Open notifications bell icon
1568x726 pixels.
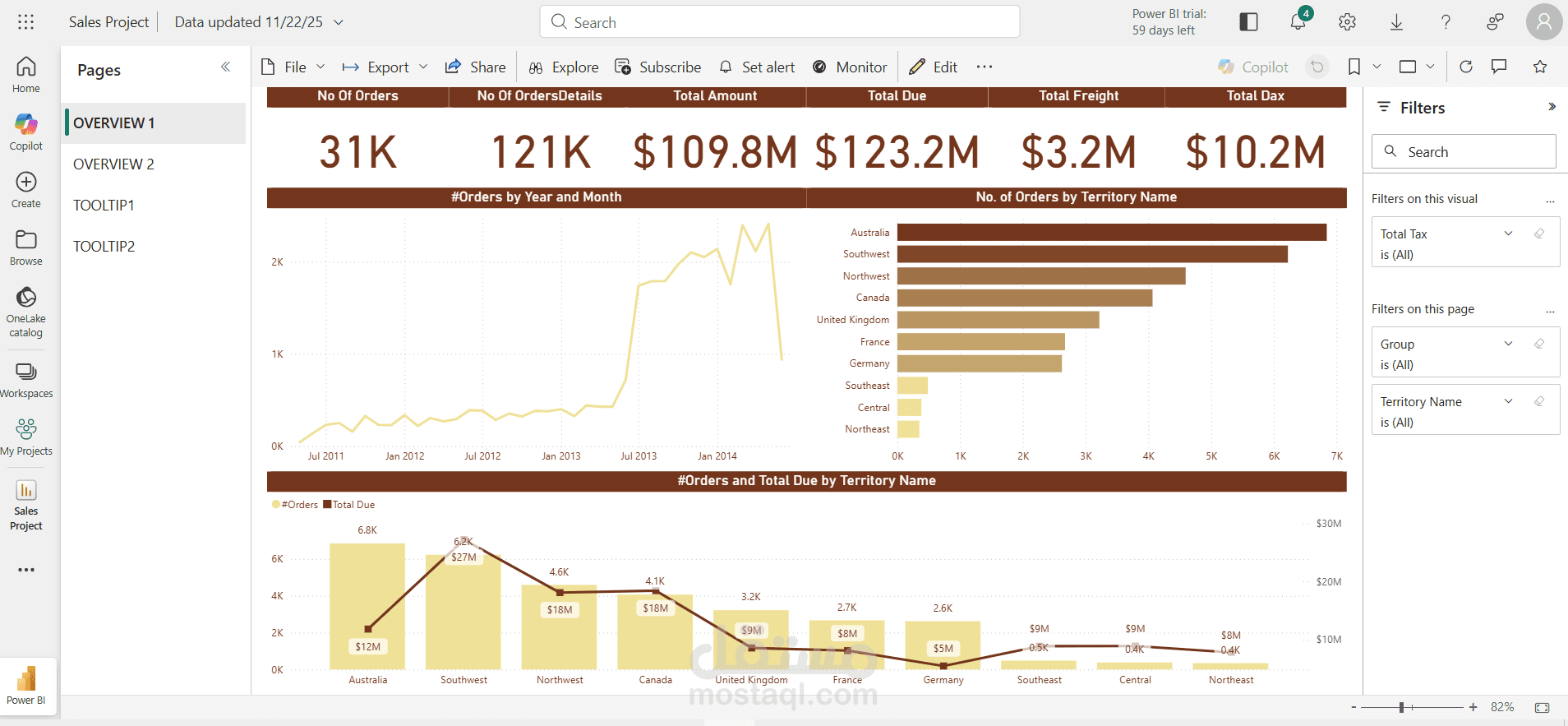[x=1298, y=22]
